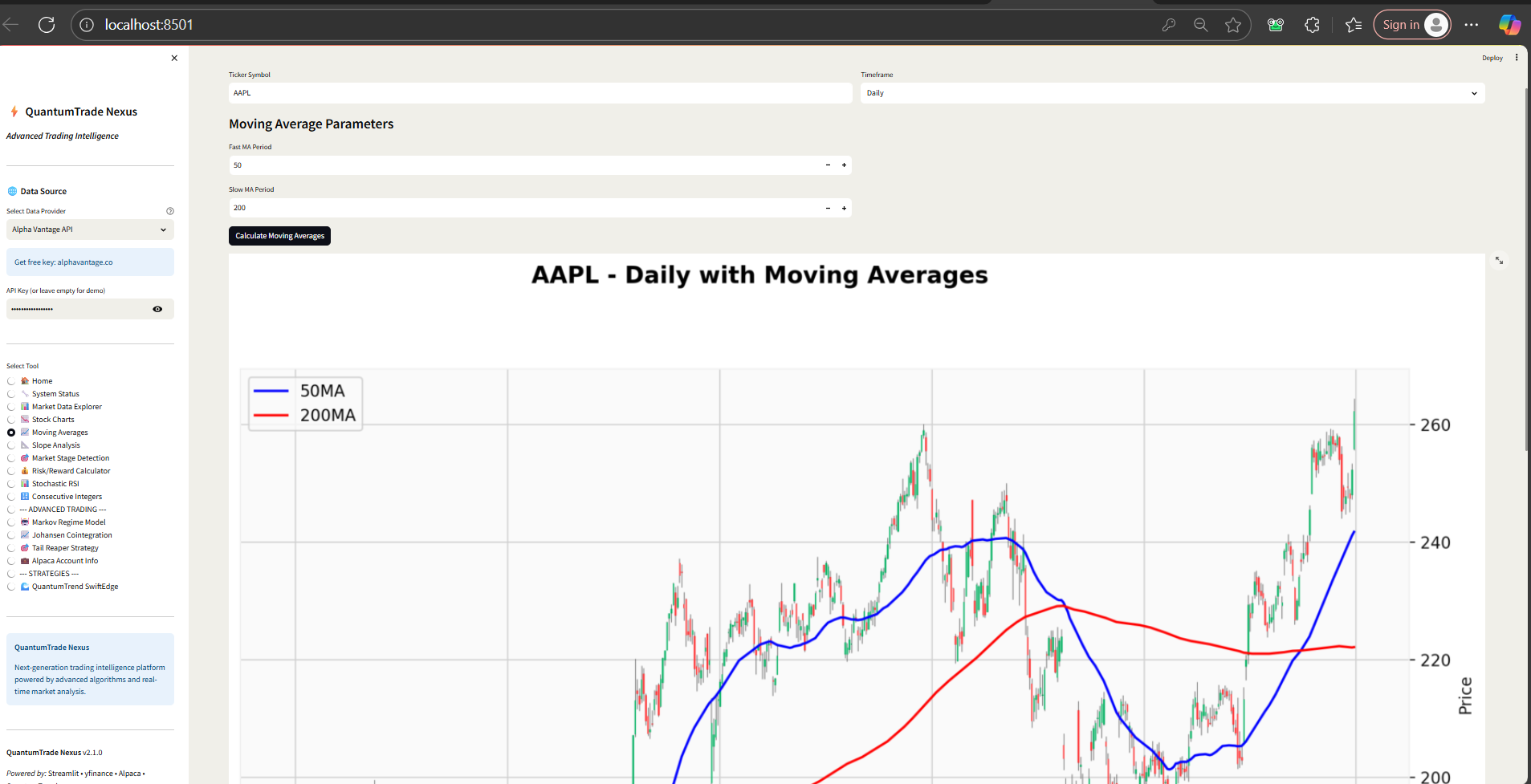Select Johansen Cointegration tool

pos(11,535)
